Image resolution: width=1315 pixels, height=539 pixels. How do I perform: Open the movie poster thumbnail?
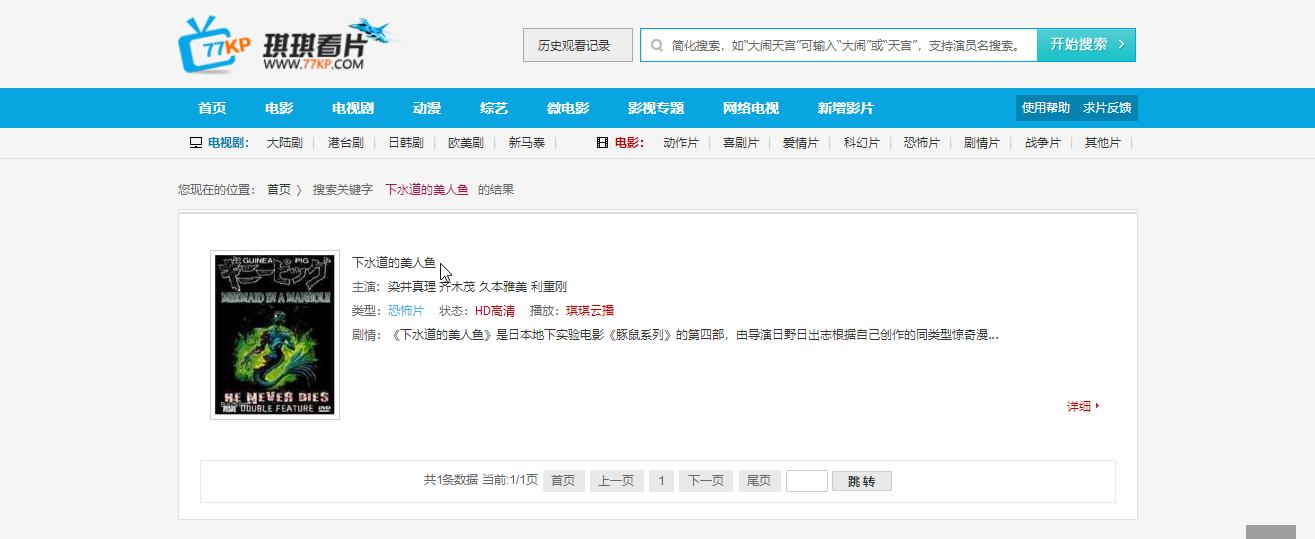click(x=275, y=335)
